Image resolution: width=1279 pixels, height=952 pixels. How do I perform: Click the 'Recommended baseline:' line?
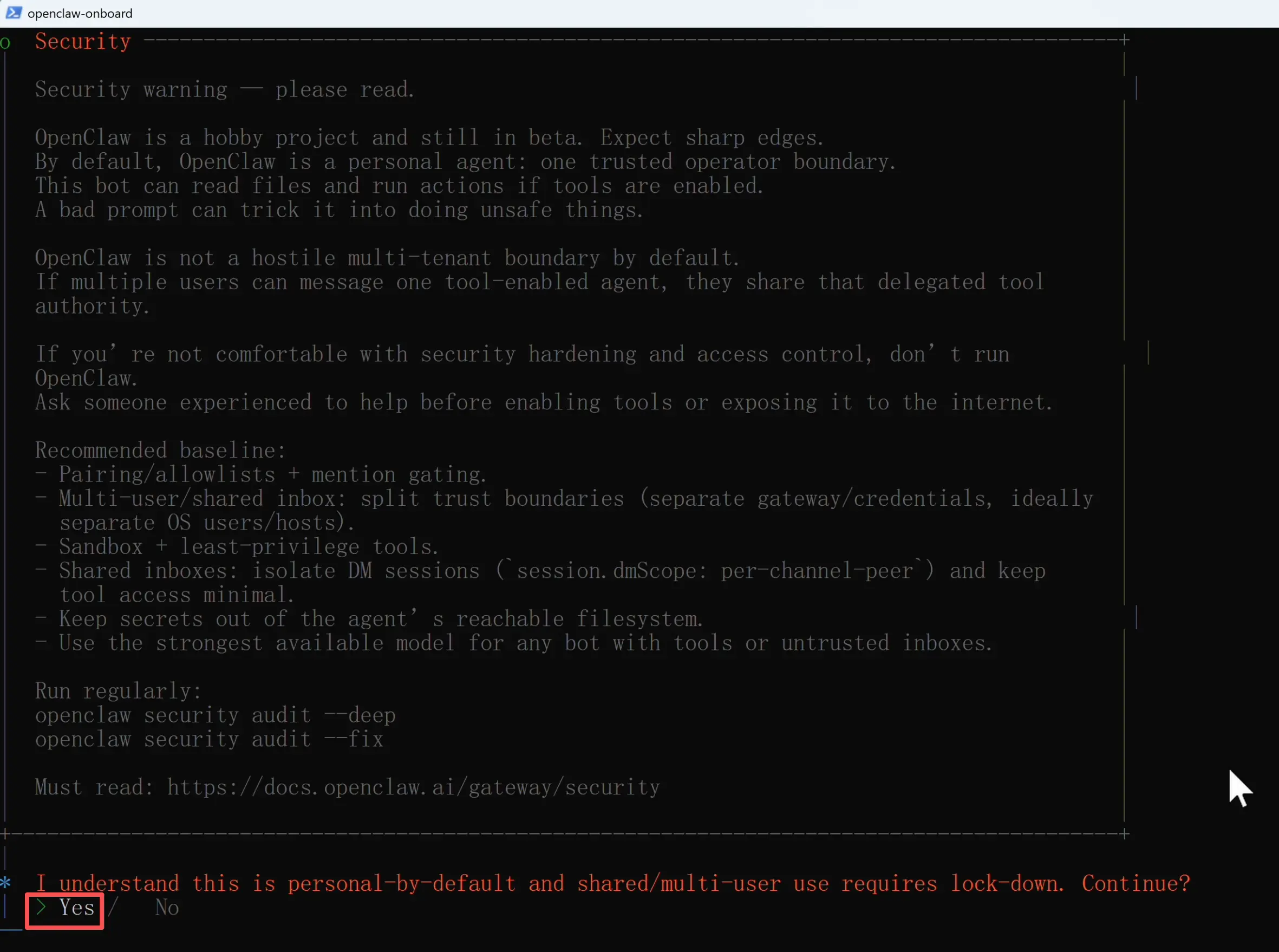click(x=160, y=450)
